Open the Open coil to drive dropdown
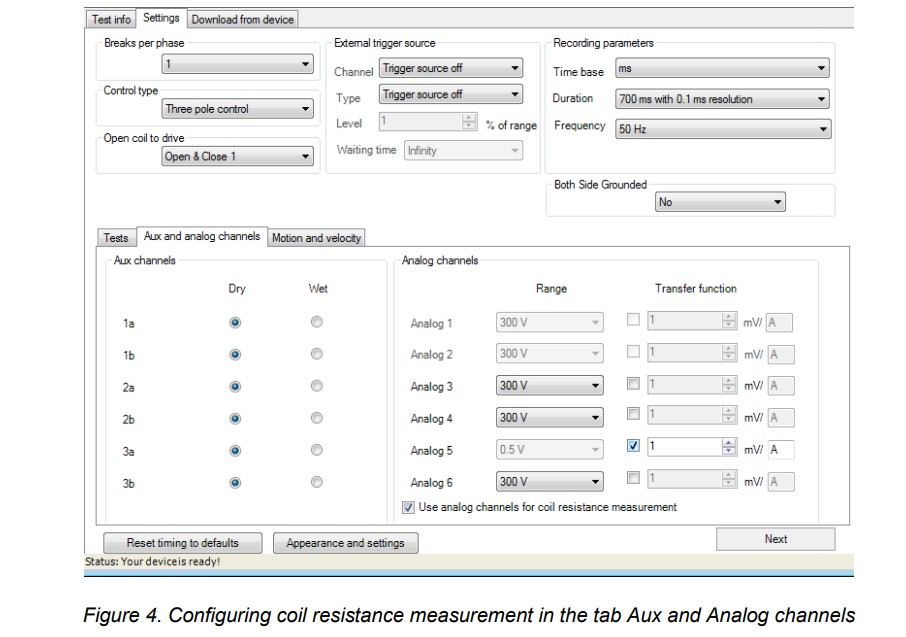Screen dimensions: 906x637 click(x=238, y=157)
